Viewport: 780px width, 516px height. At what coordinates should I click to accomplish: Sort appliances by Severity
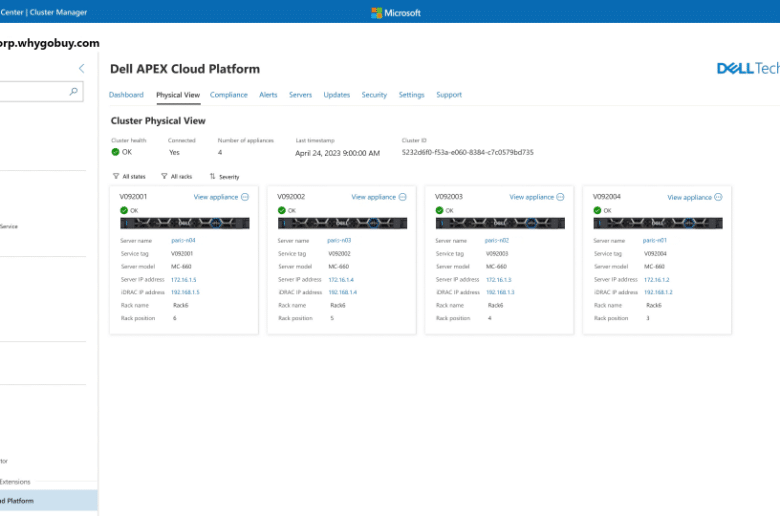click(x=224, y=177)
